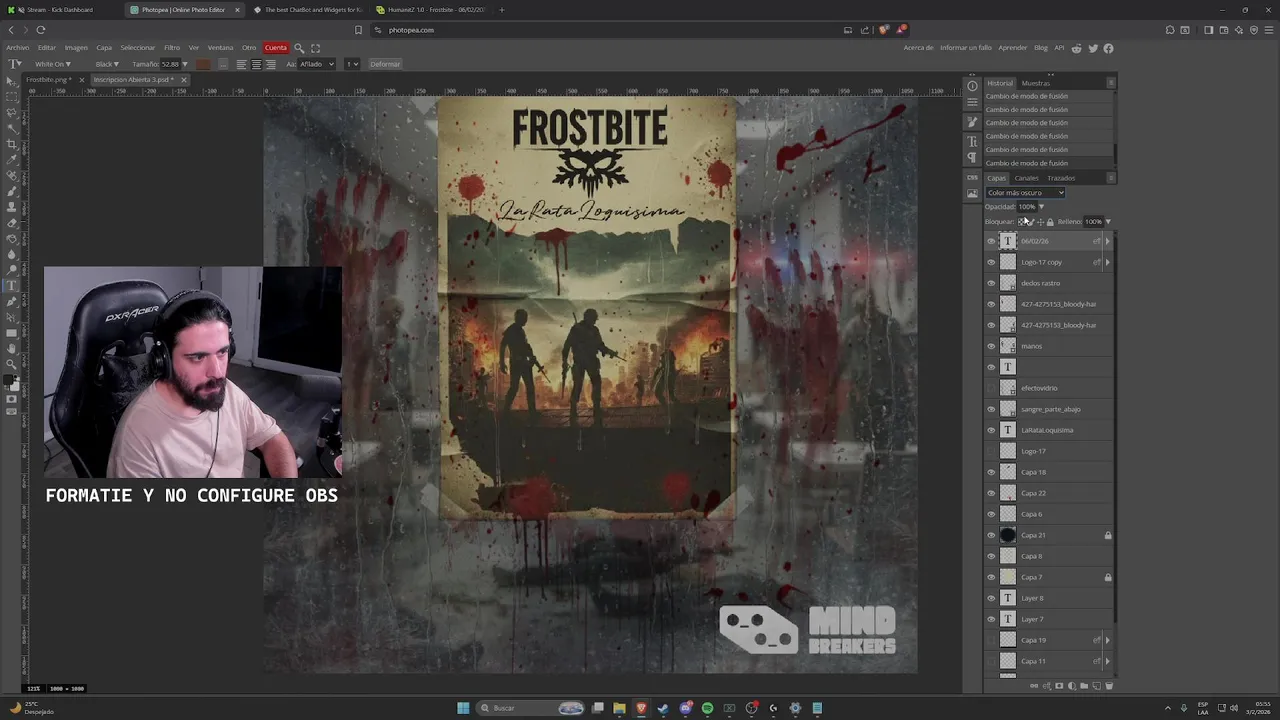
Task: Expand effects of Logo-17 copy layer
Action: click(1107, 262)
